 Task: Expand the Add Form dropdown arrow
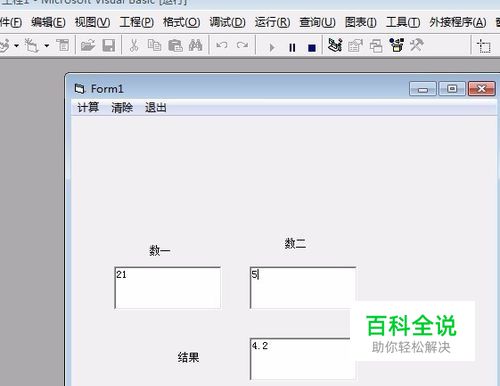[x=47, y=46]
